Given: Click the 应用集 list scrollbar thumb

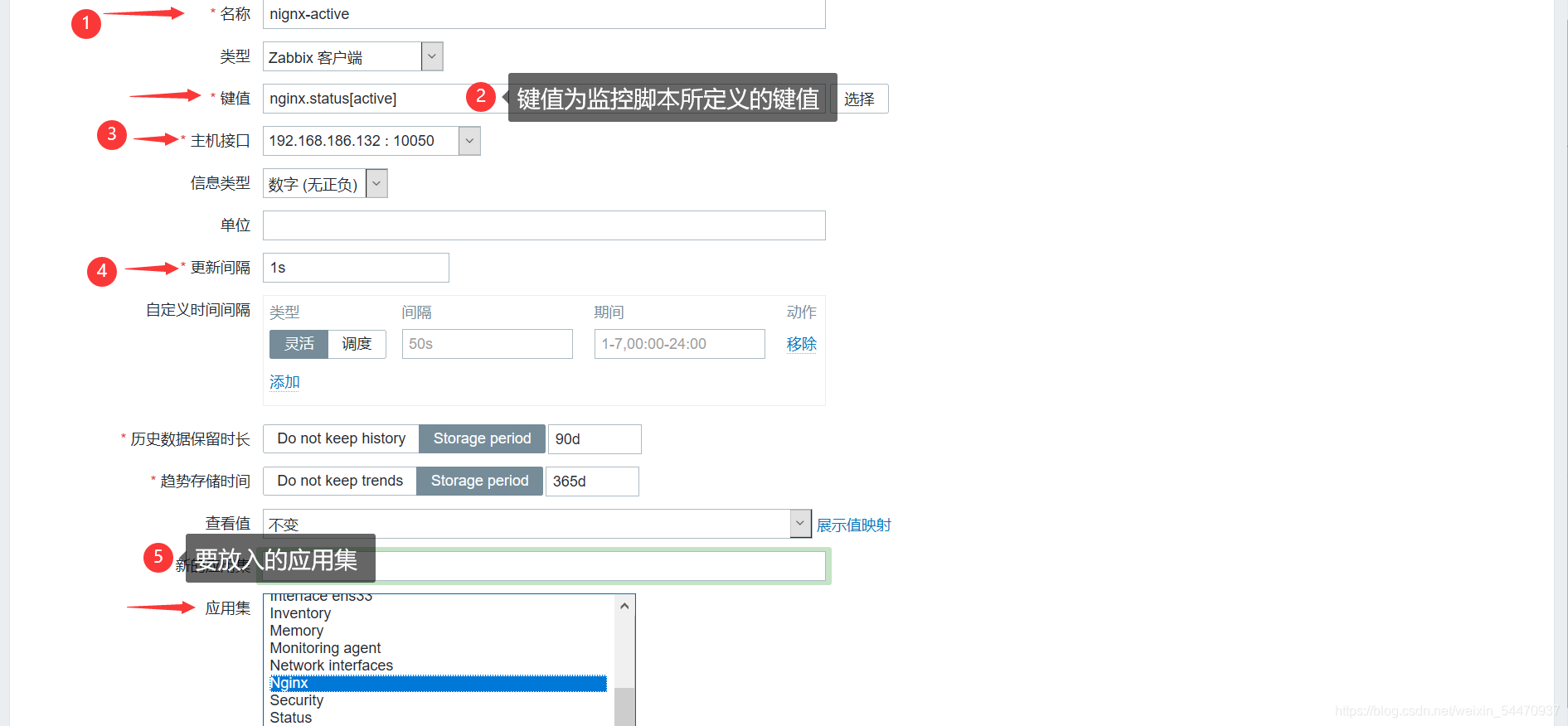Looking at the screenshot, I should tap(624, 707).
